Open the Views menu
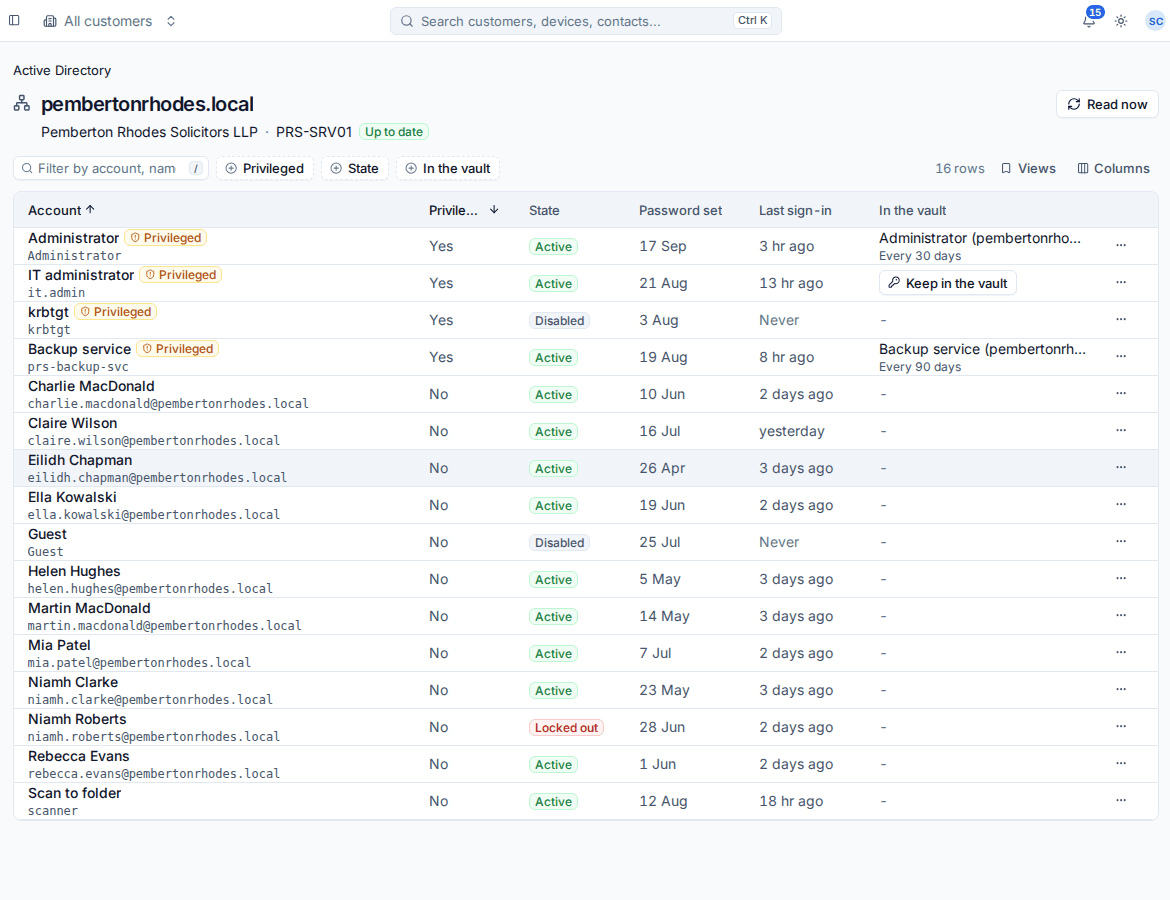Image resolution: width=1170 pixels, height=900 pixels. point(1028,169)
